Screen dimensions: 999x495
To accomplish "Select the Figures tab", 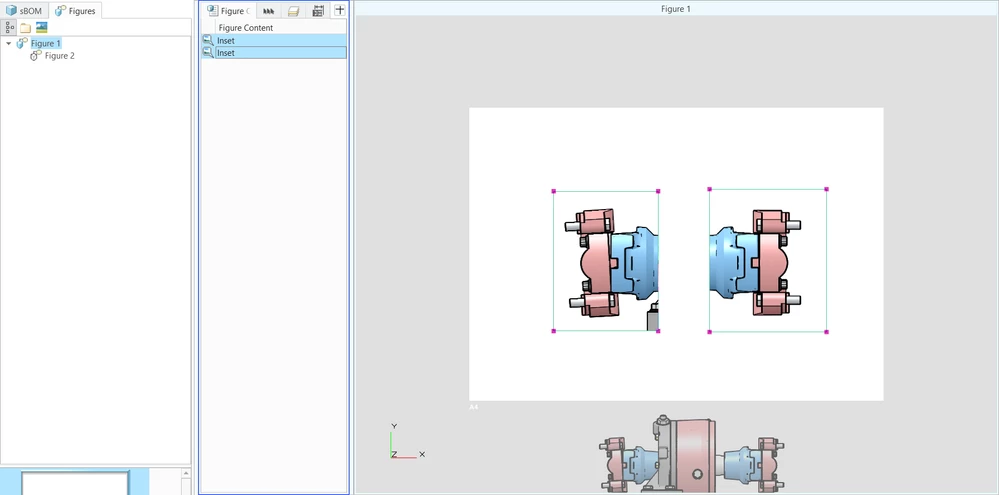I will point(75,11).
